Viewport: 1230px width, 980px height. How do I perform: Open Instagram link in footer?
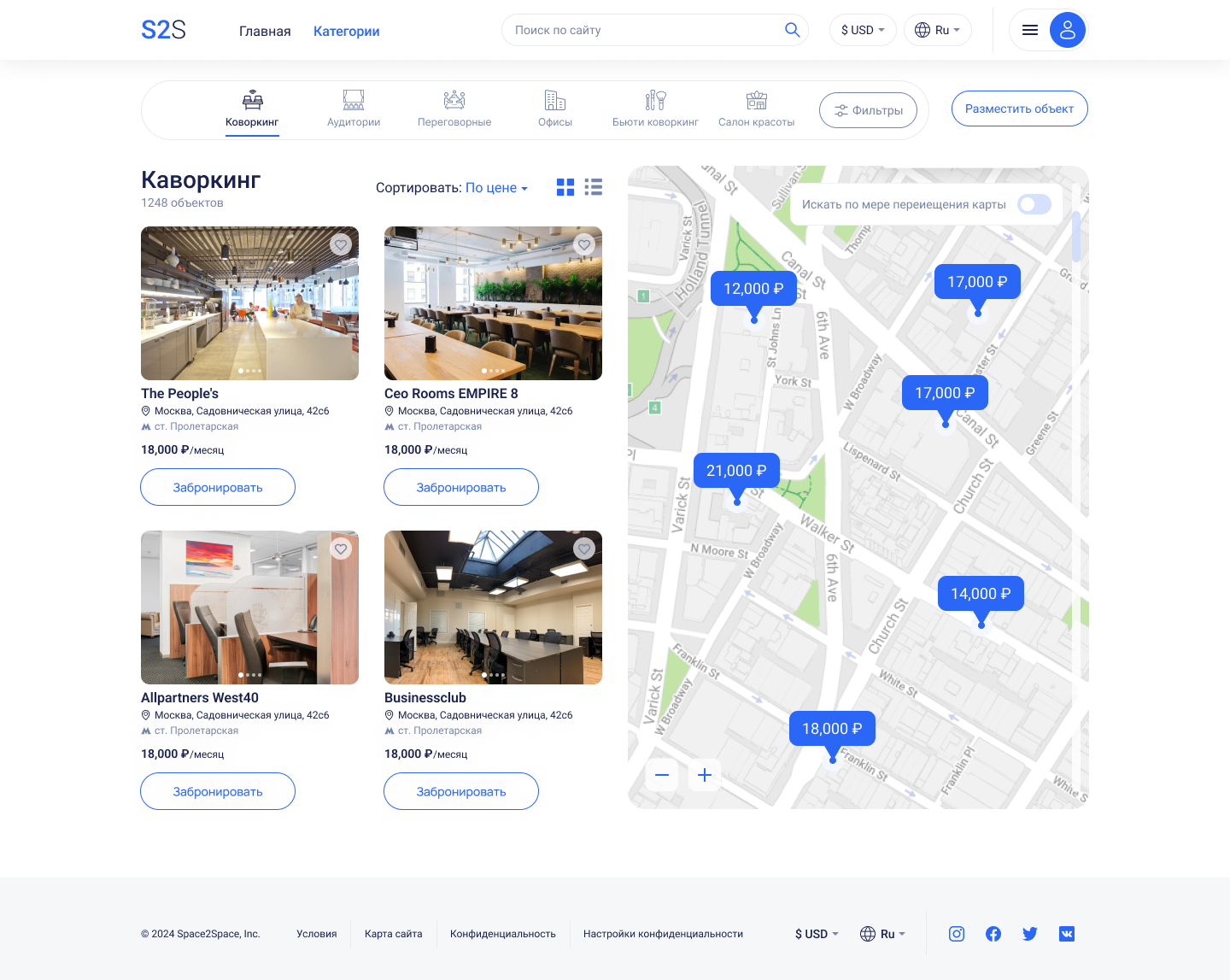point(957,934)
